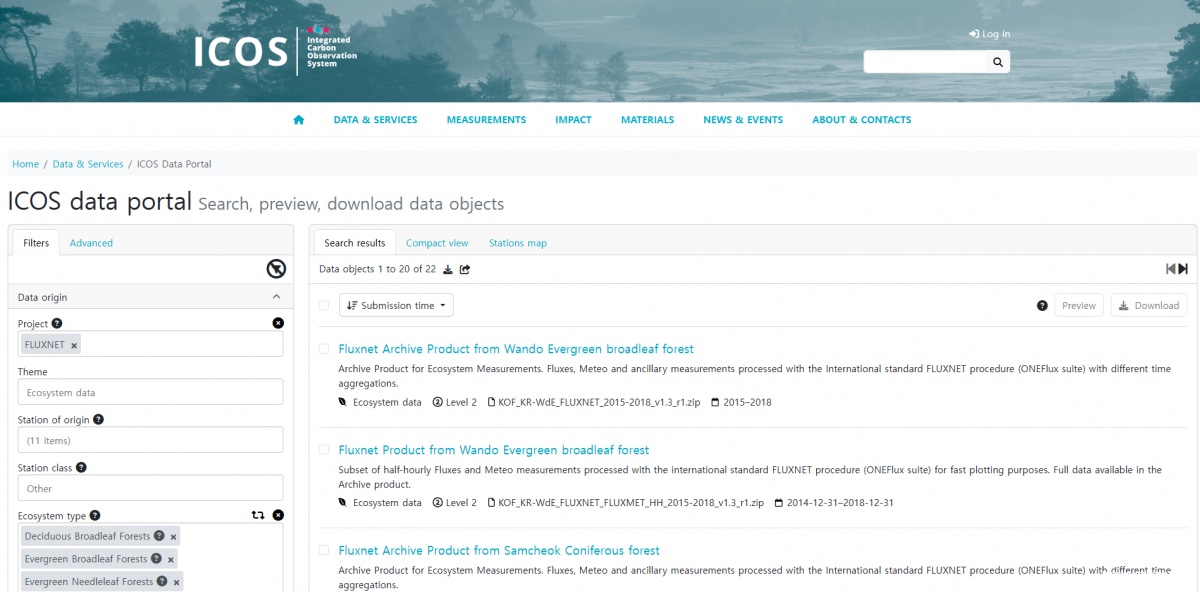Screen dimensions: 1200x592
Task: Open Fluxnet Archive Product from Samcheok link
Action: [x=499, y=551]
